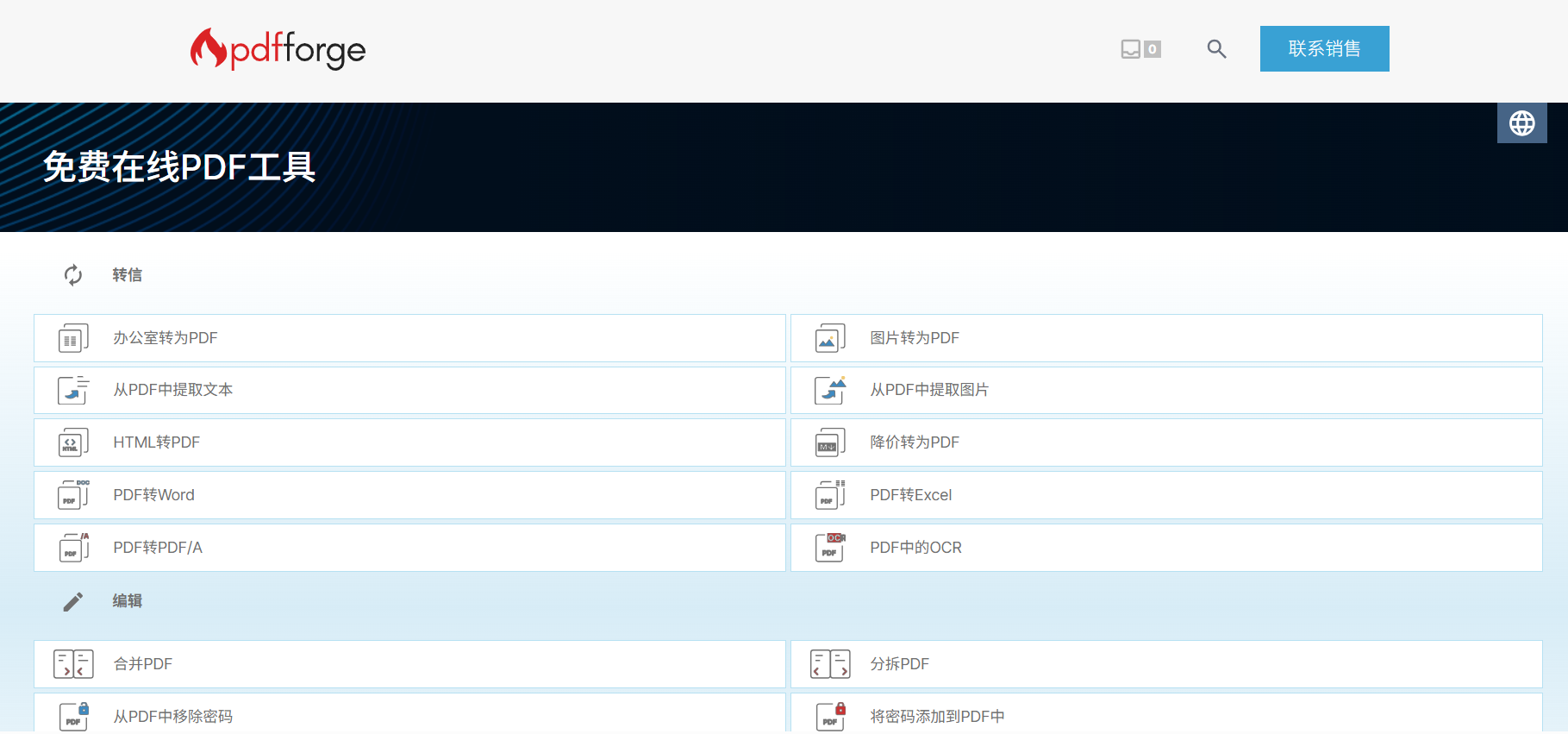The width and height of the screenshot is (1568, 734).
Task: Click the PDF中的OCR icon
Action: (x=830, y=548)
